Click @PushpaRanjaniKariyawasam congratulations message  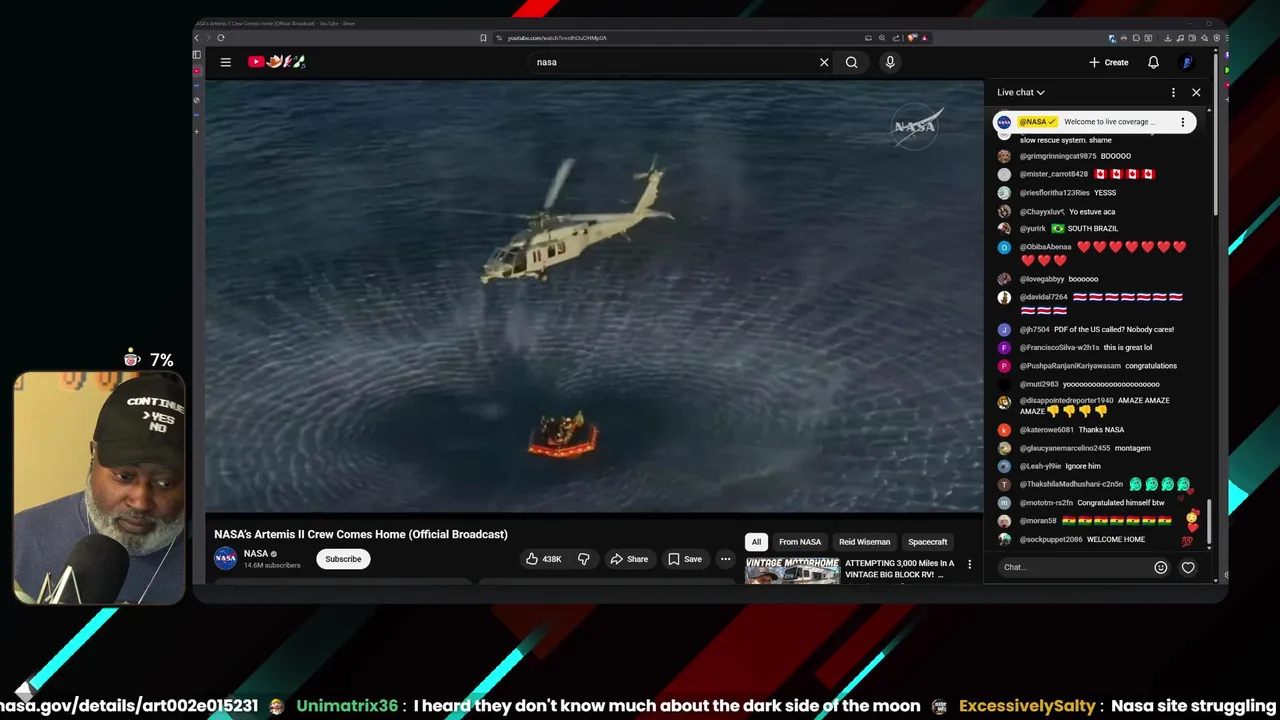(x=1097, y=366)
